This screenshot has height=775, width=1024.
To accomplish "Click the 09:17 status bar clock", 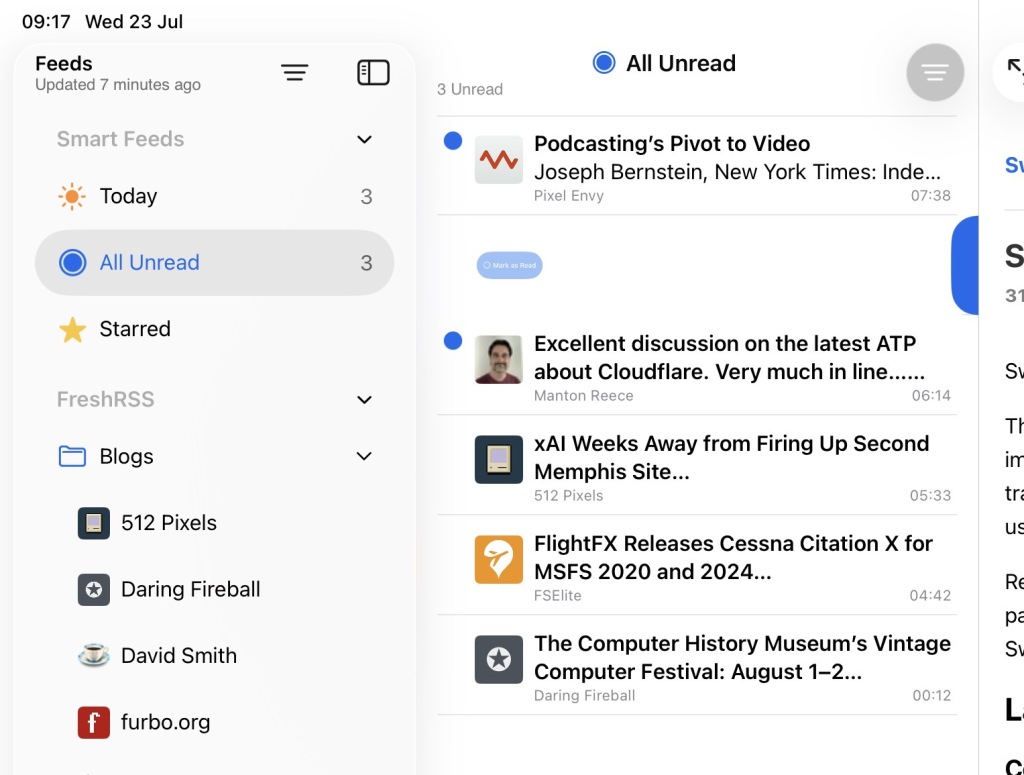I will click(46, 22).
